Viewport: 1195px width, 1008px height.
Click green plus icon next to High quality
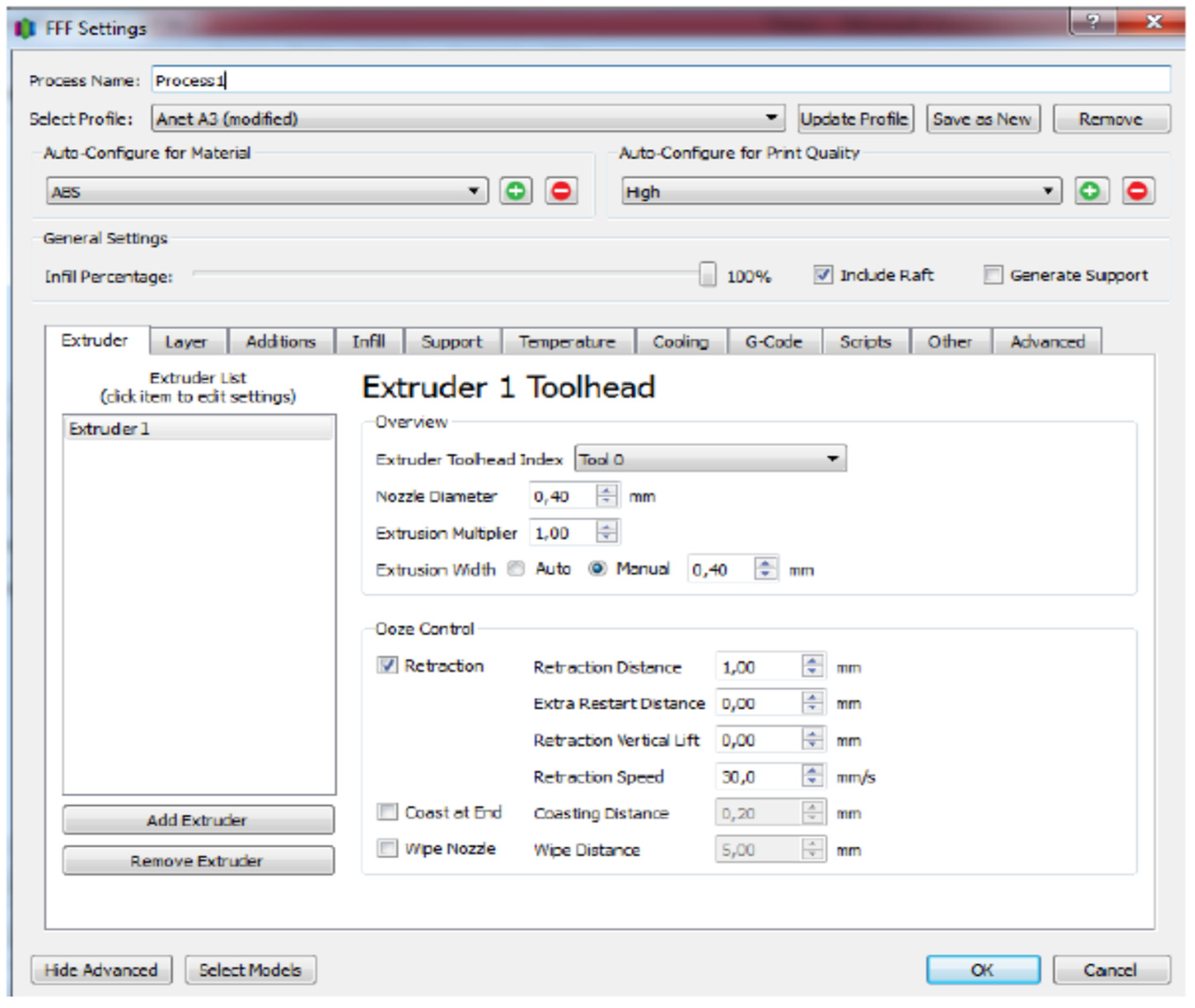1091,191
